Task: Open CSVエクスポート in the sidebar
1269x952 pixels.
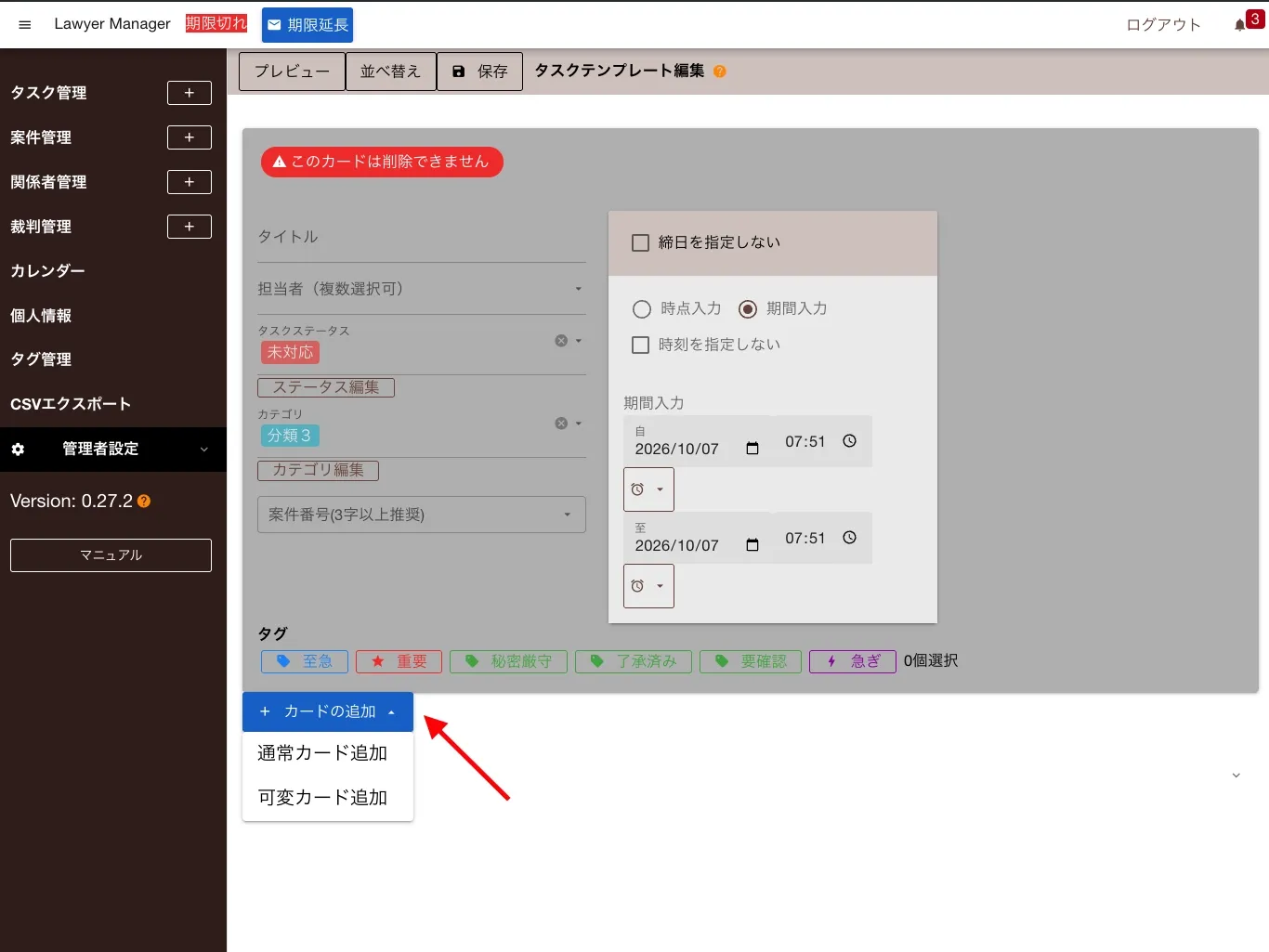Action: 71,404
